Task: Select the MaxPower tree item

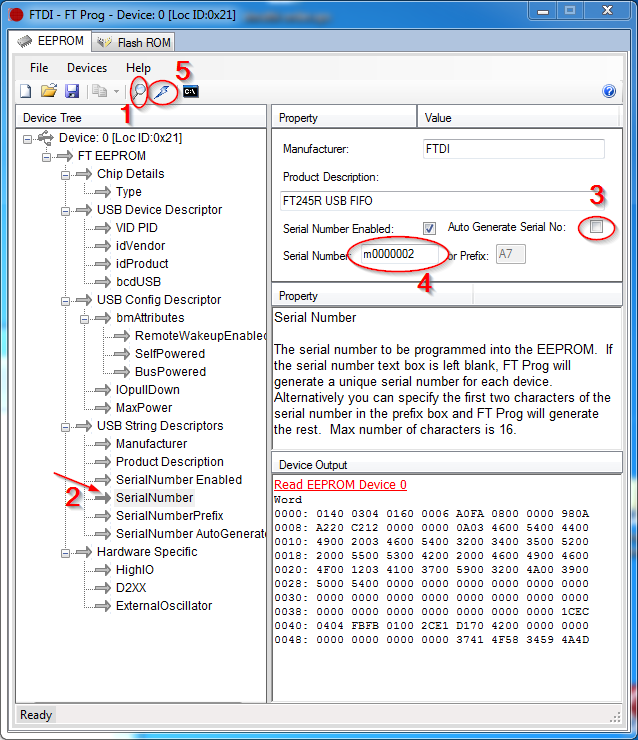Action: tap(144, 407)
